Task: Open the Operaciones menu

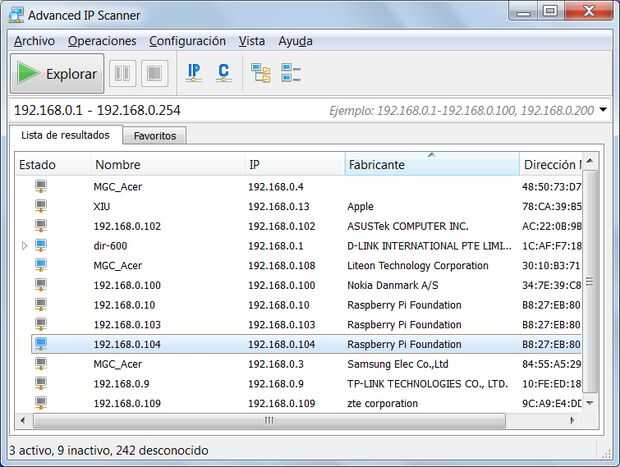Action: [x=102, y=41]
